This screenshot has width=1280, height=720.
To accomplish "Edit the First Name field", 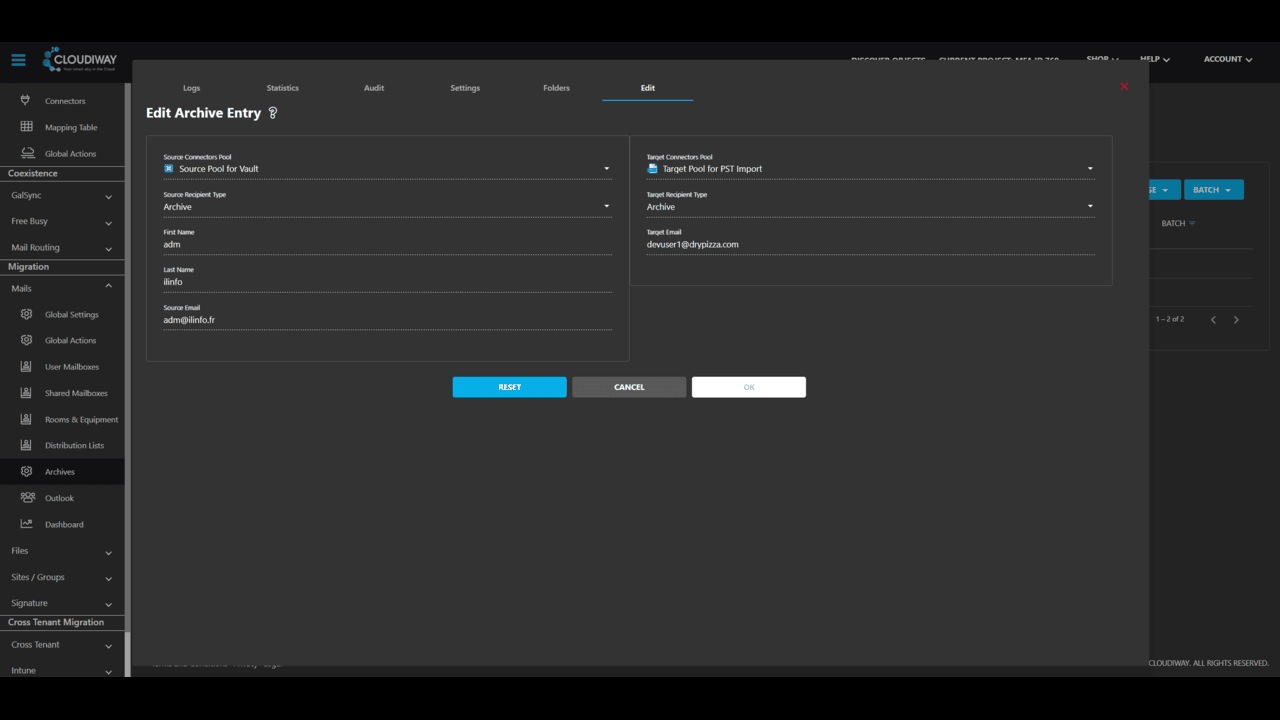I will 388,245.
